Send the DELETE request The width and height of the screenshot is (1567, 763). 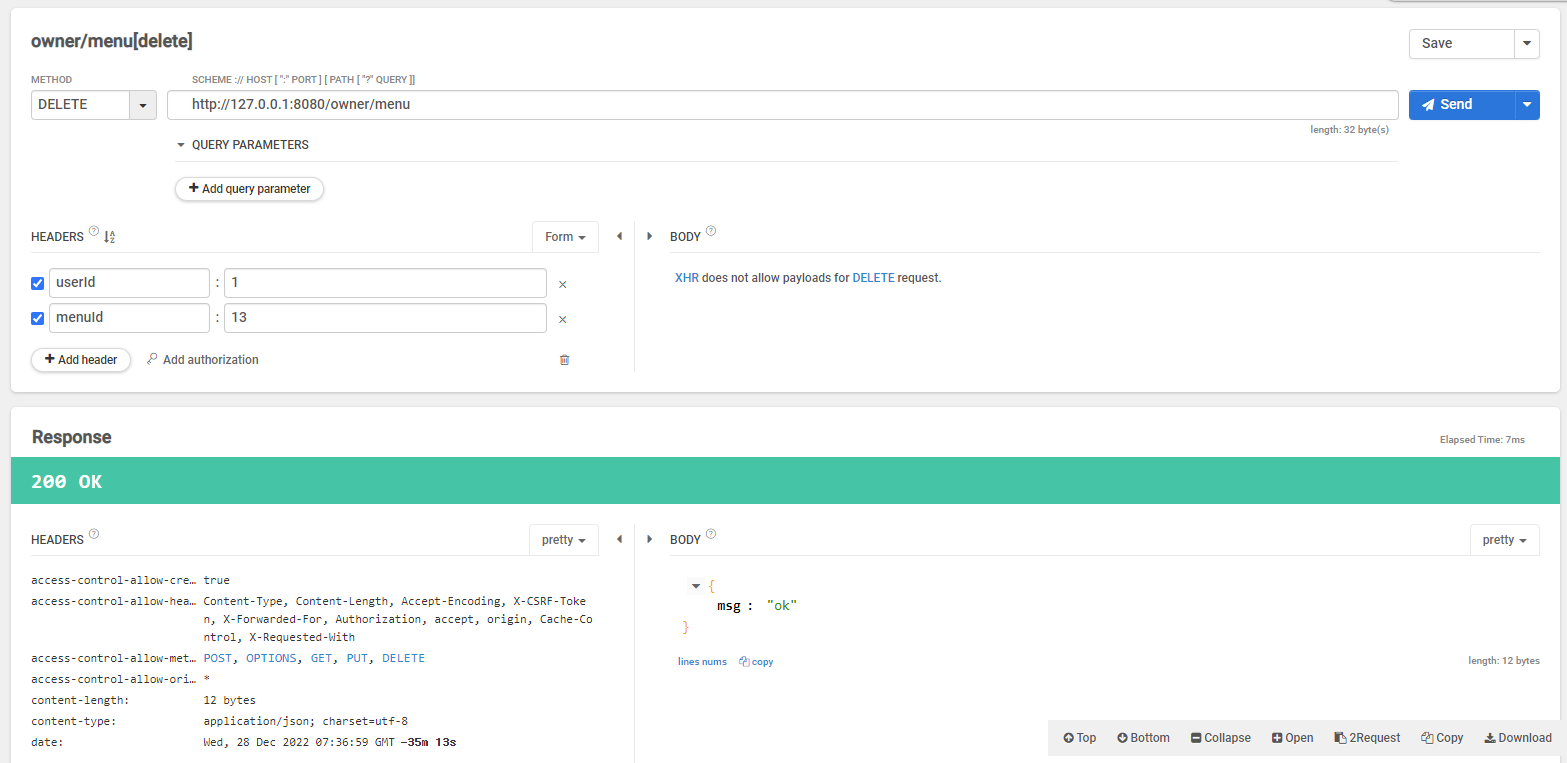pos(1462,104)
